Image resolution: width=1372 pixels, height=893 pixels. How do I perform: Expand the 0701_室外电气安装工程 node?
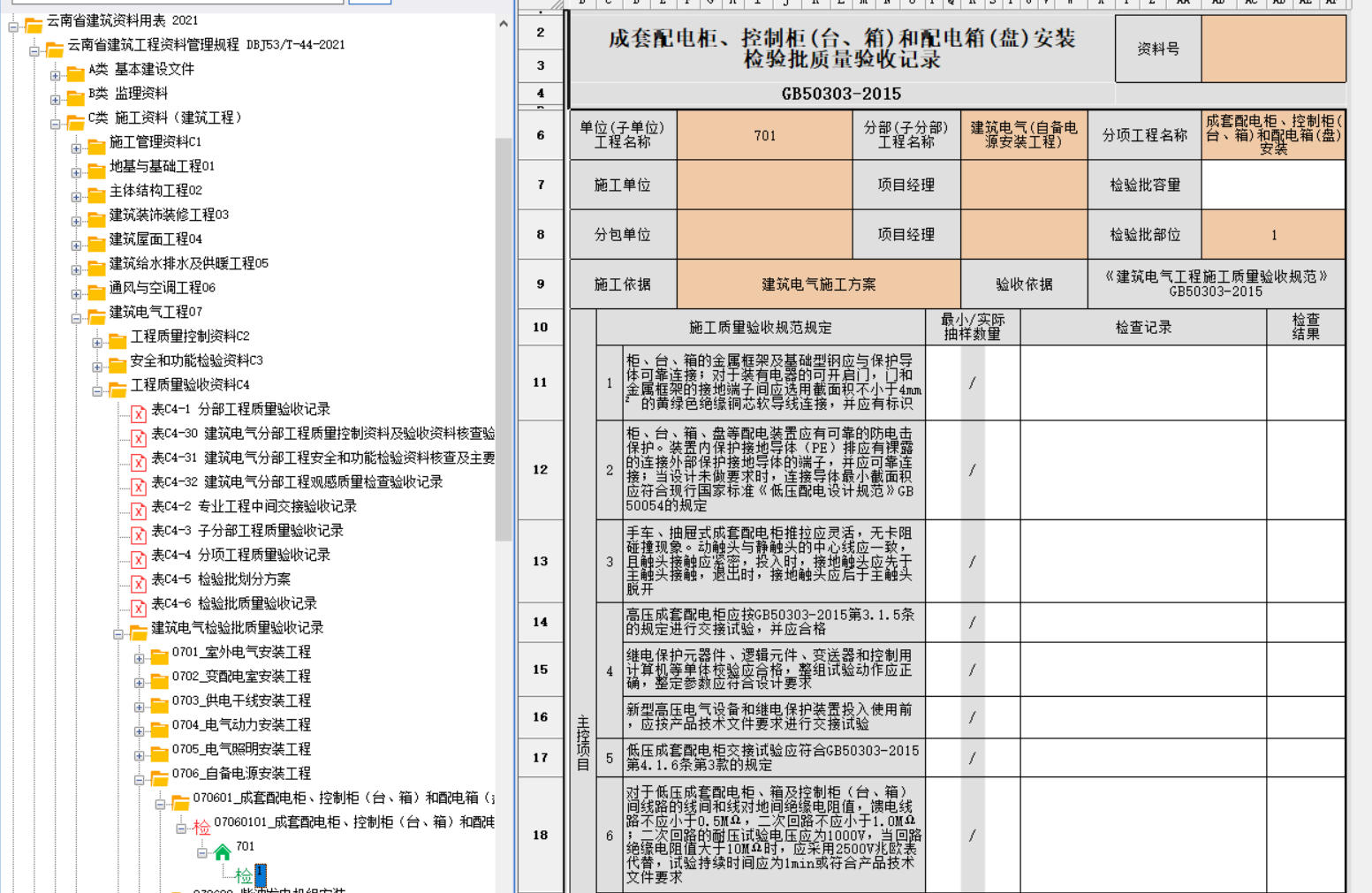coord(140,658)
